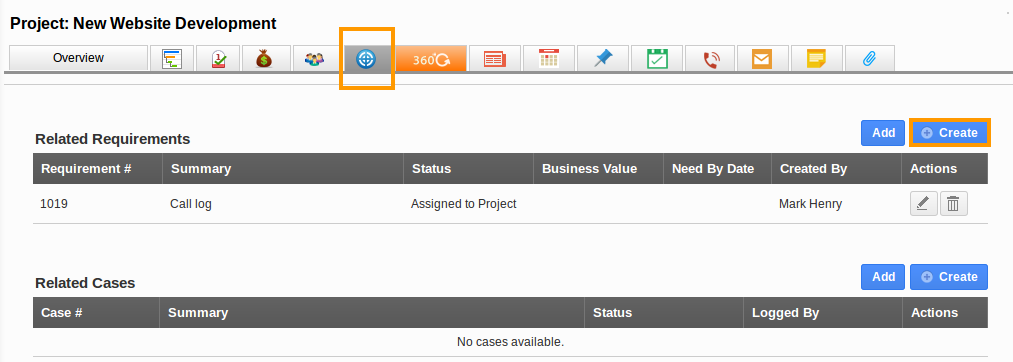The width and height of the screenshot is (1013, 362).
Task: Open the phone calls tab icon
Action: (x=711, y=59)
